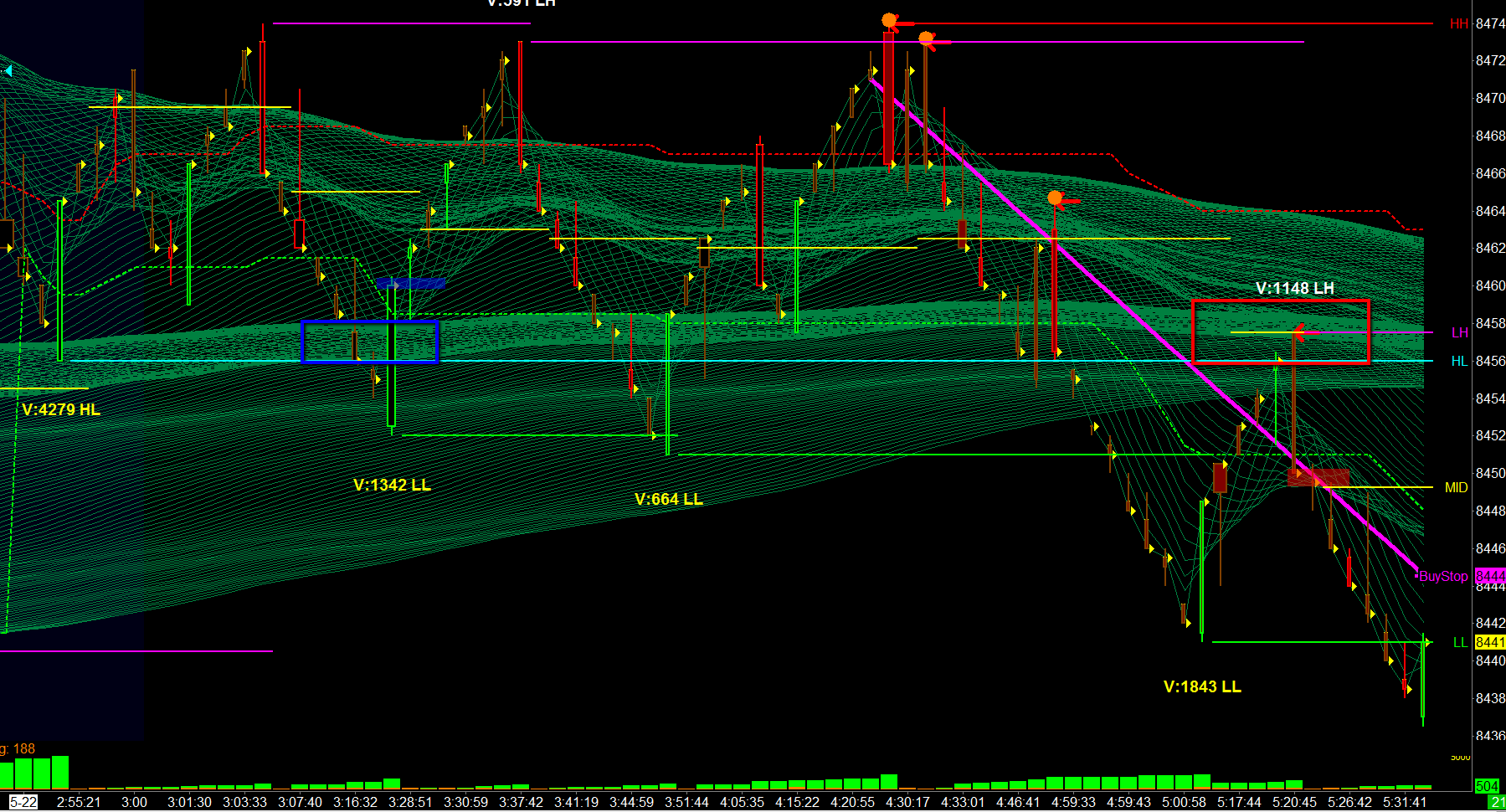Click the 8472 price on the axis
The image size is (1506, 812).
(x=1490, y=60)
